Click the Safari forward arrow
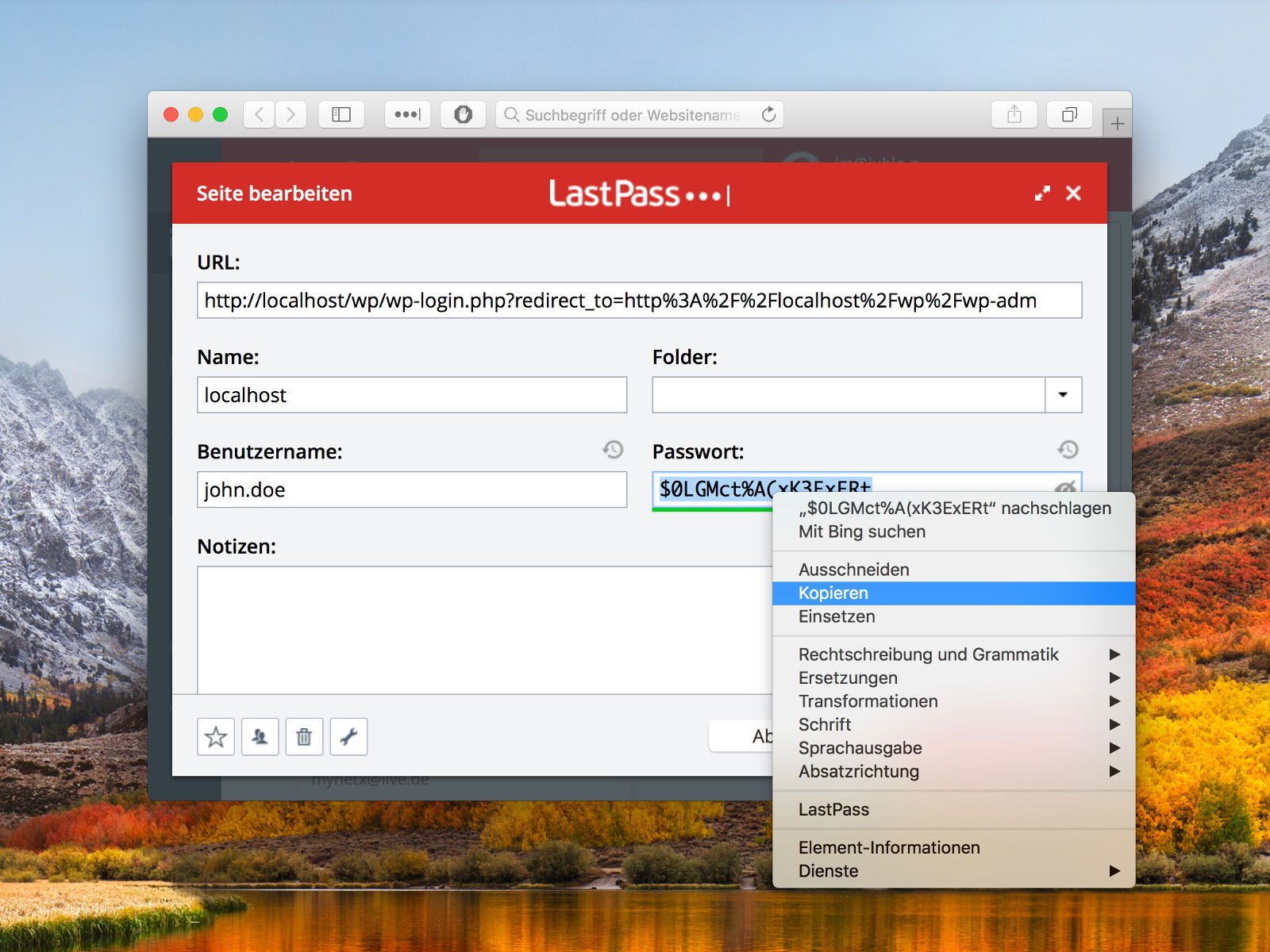 pyautogui.click(x=291, y=114)
